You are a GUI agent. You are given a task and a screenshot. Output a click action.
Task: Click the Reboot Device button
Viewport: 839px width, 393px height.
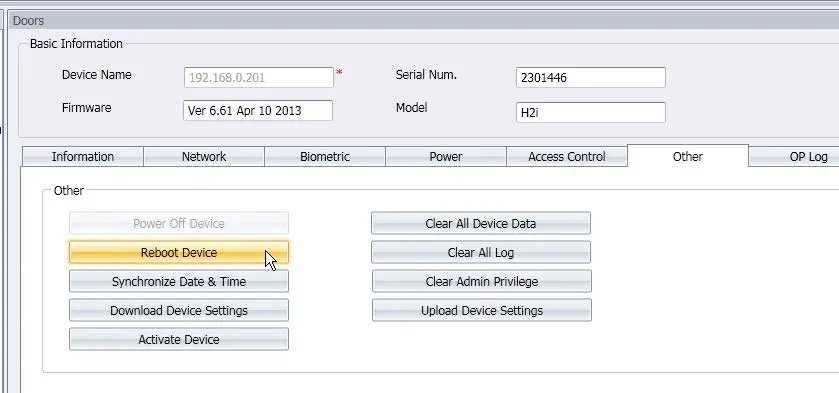(179, 252)
